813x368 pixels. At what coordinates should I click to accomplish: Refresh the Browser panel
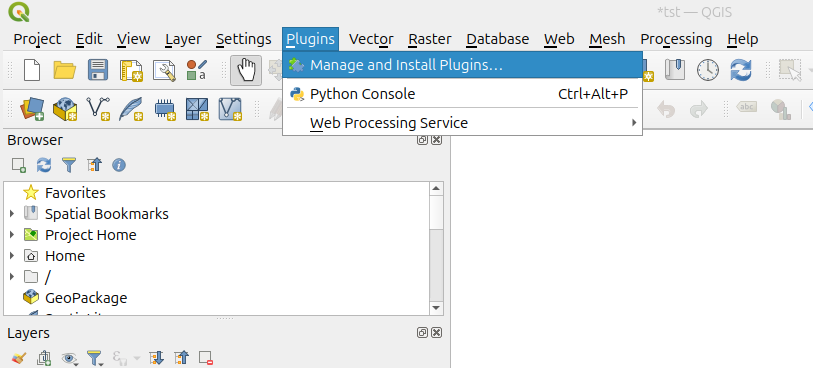[x=44, y=165]
